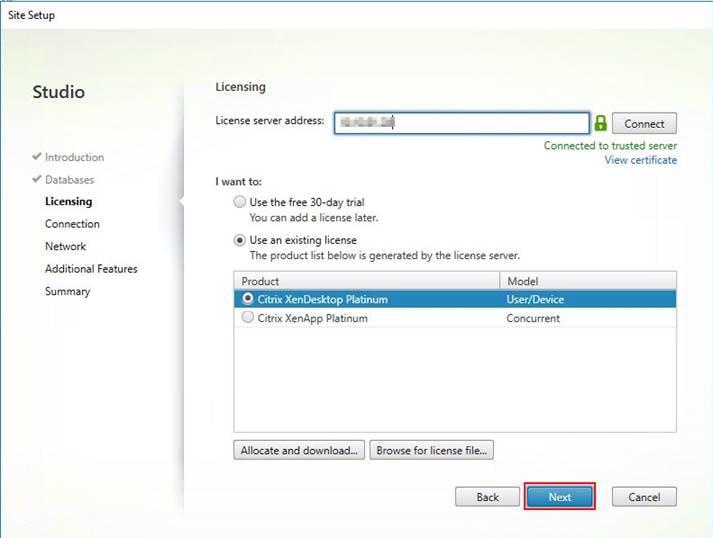Select the free 30-day trial option
Screen dimensions: 713x538
pyautogui.click(x=240, y=201)
